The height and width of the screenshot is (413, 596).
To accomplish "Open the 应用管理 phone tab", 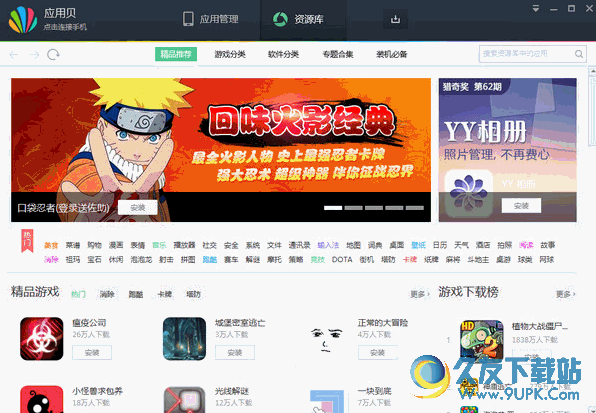I will [210, 19].
